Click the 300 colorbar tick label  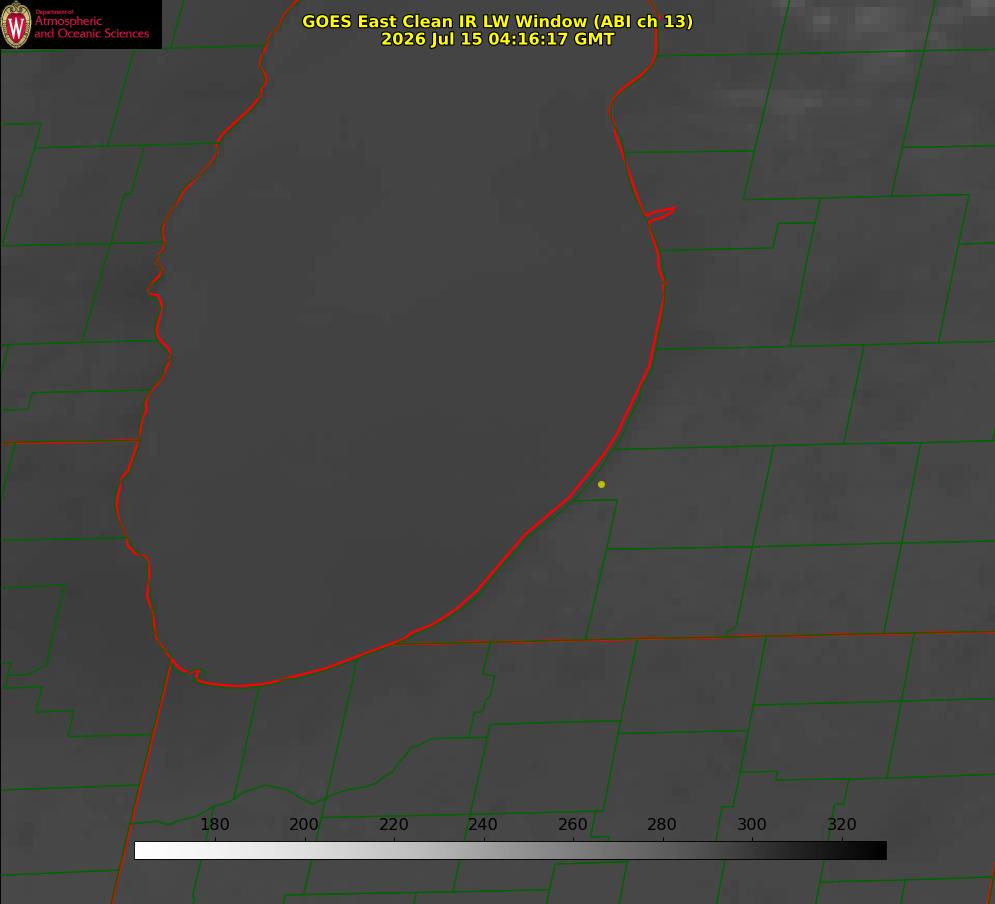pyautogui.click(x=752, y=824)
